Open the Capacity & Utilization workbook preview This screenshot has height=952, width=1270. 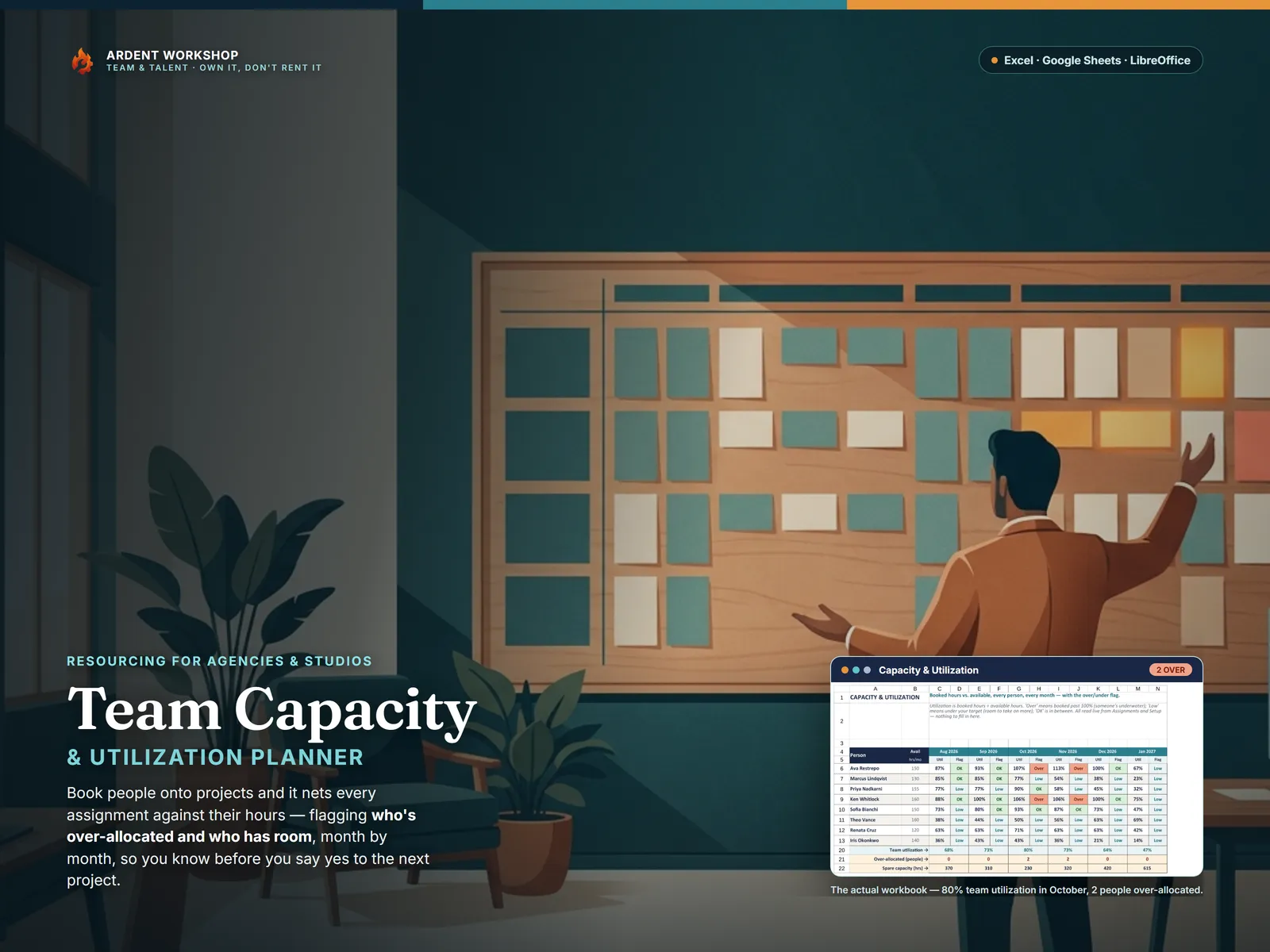pyautogui.click(x=1017, y=766)
